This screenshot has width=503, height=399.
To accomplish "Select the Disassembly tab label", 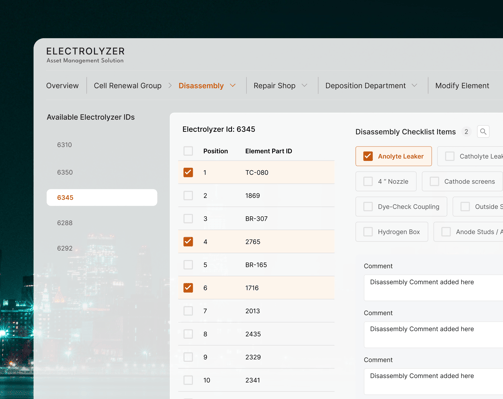I will point(201,86).
